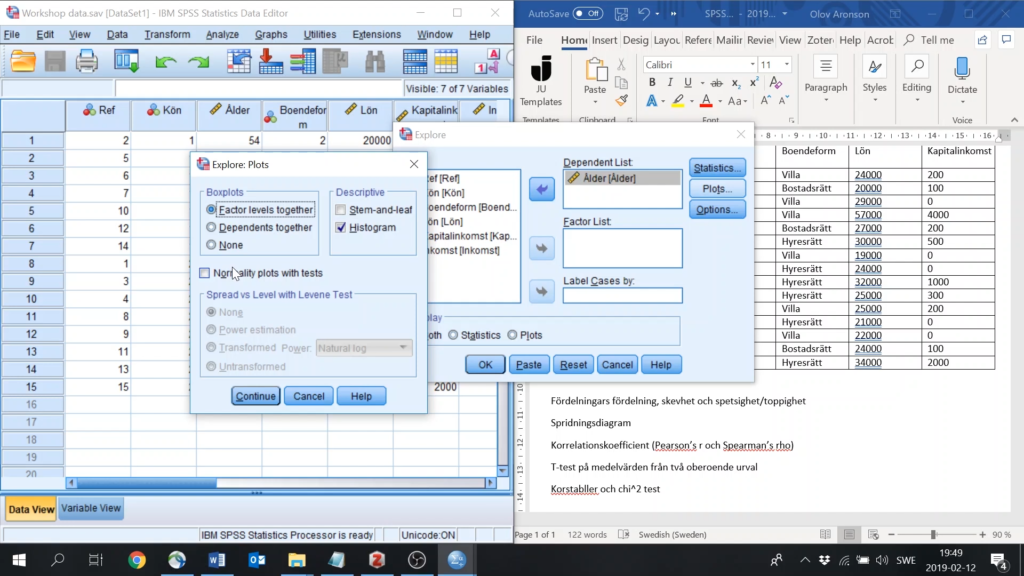This screenshot has width=1024, height=576.
Task: Click the Options... button in Explore dialog
Action: [717, 210]
